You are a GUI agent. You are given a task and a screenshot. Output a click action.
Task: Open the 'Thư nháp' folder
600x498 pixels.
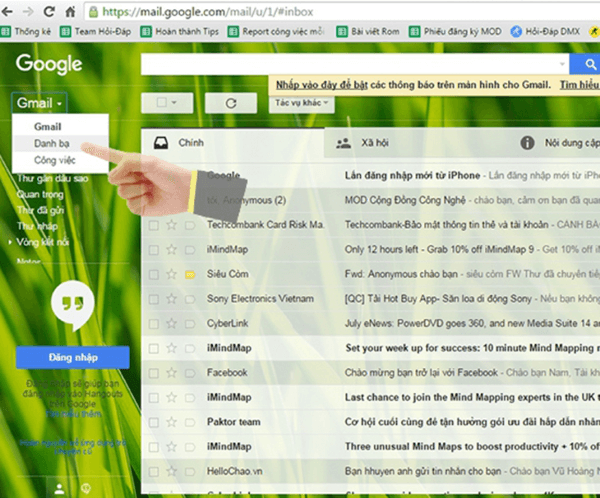(x=37, y=226)
